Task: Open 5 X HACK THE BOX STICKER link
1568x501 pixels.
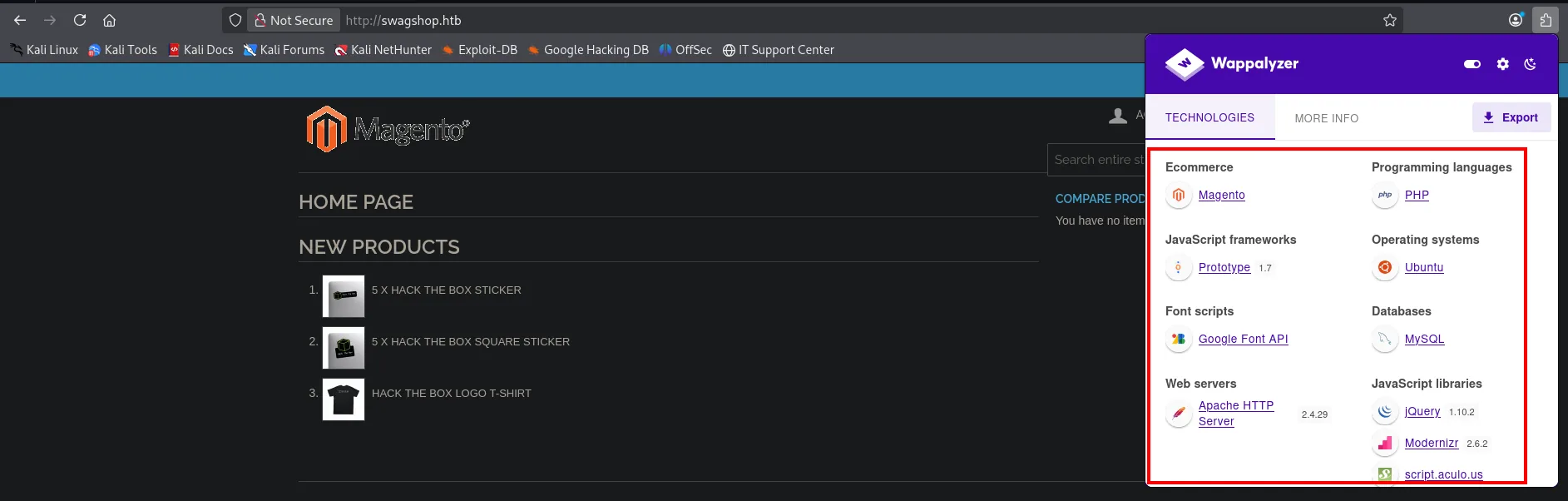Action: click(x=447, y=290)
